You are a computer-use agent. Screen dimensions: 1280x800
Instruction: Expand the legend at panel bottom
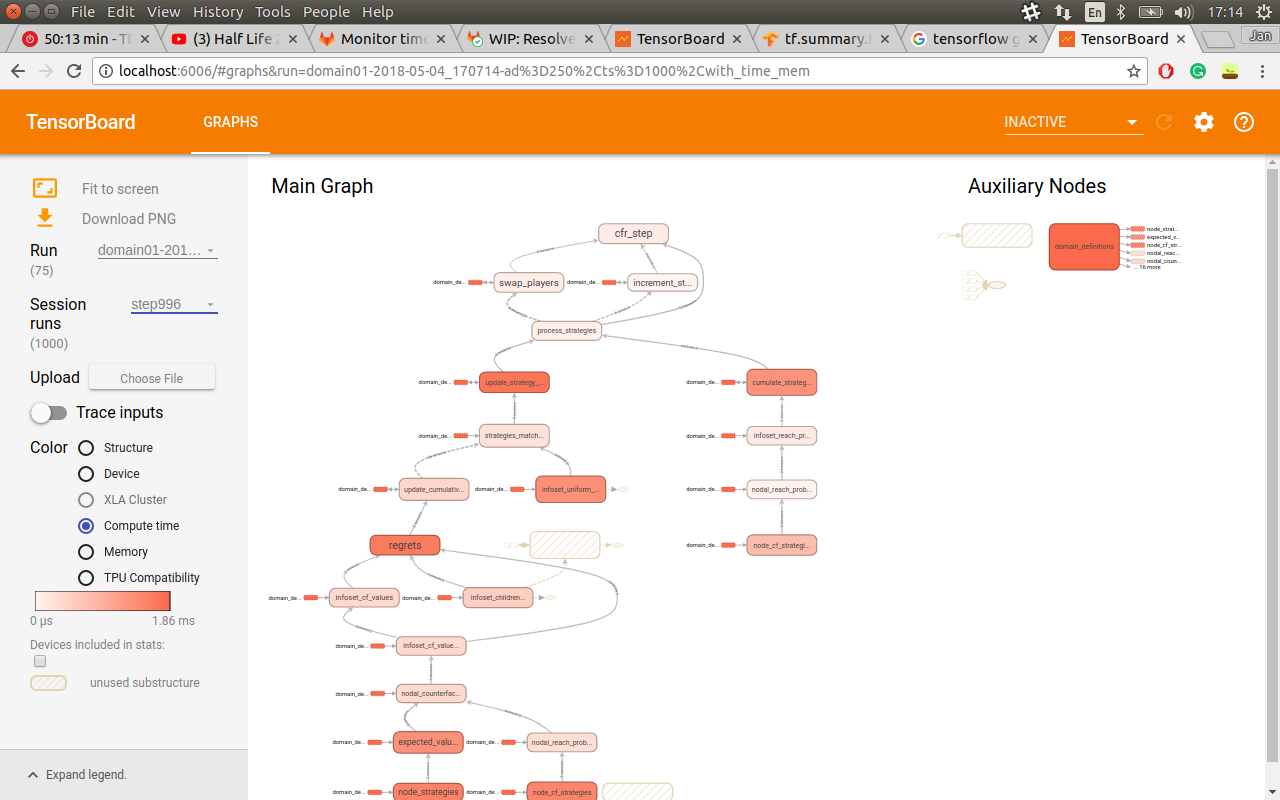pos(77,775)
